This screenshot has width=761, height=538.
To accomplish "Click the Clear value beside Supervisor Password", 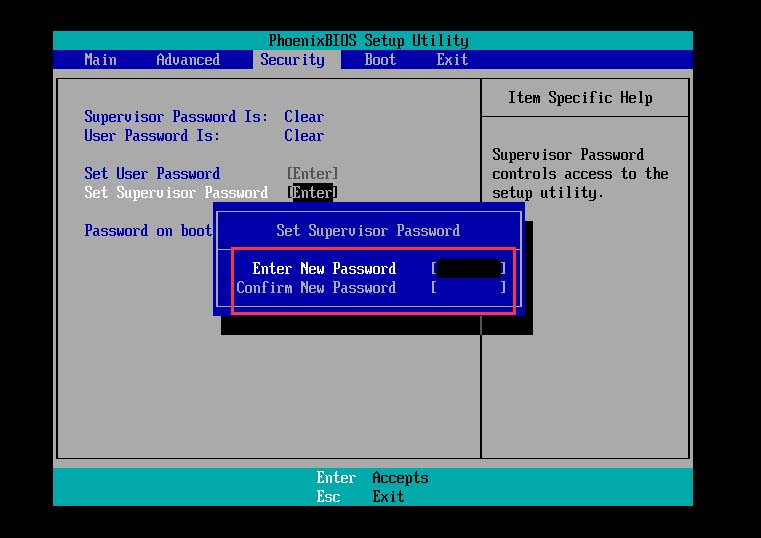I will click(304, 116).
